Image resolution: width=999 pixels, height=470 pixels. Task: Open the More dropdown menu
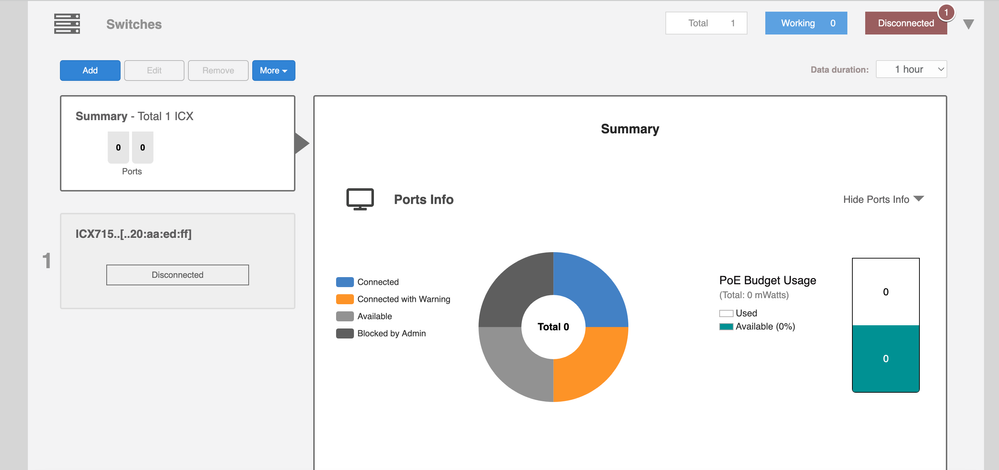(x=273, y=71)
